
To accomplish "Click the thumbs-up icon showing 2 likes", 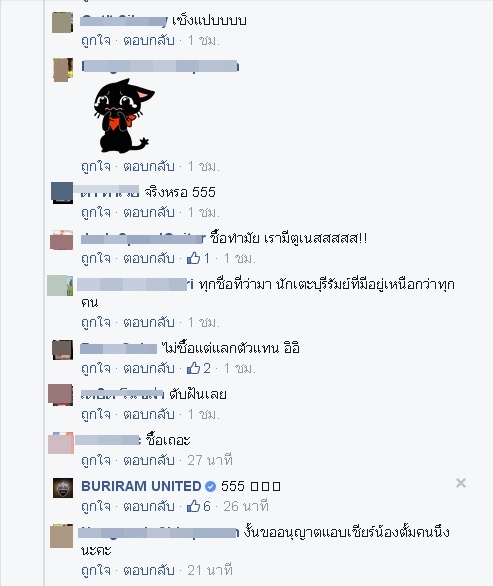I will (x=193, y=368).
